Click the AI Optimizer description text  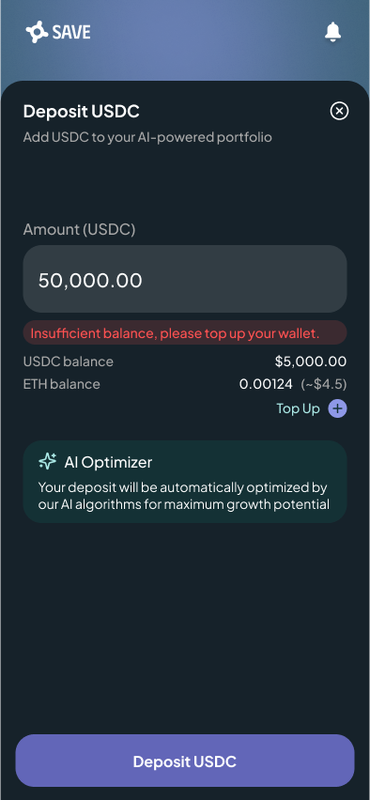pos(184,496)
